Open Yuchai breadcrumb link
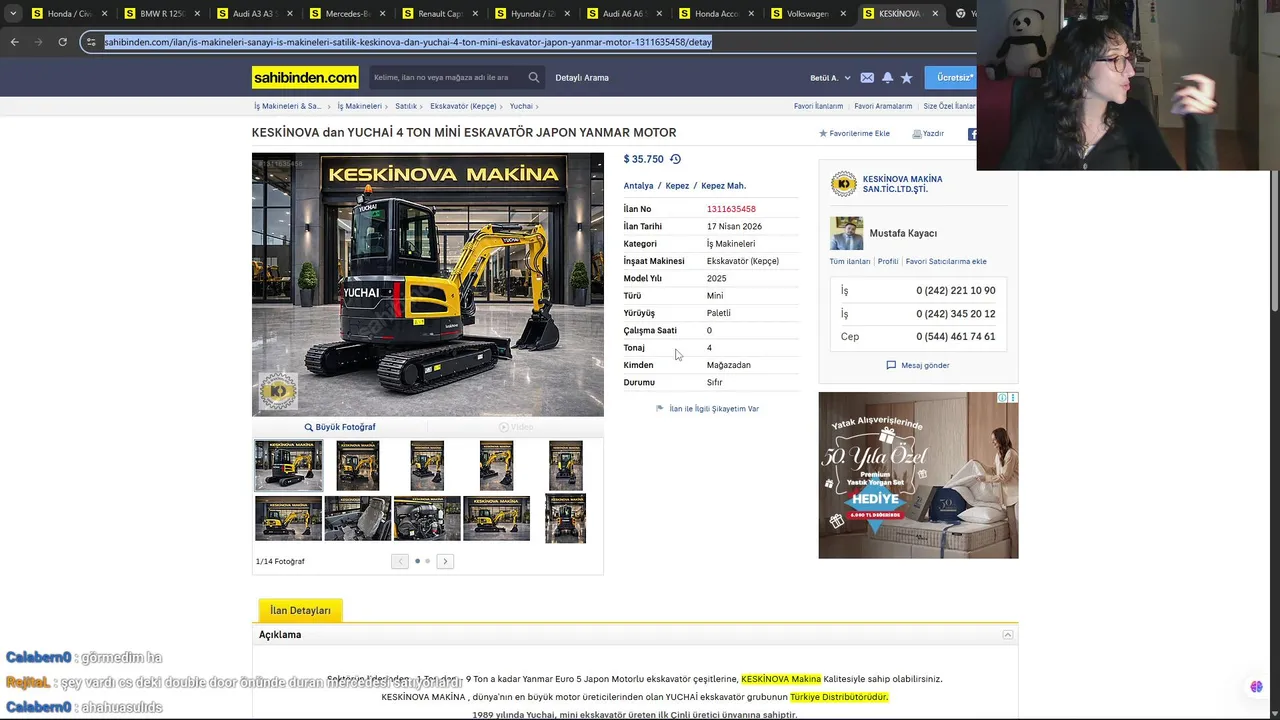Image resolution: width=1280 pixels, height=720 pixels. pos(521,106)
